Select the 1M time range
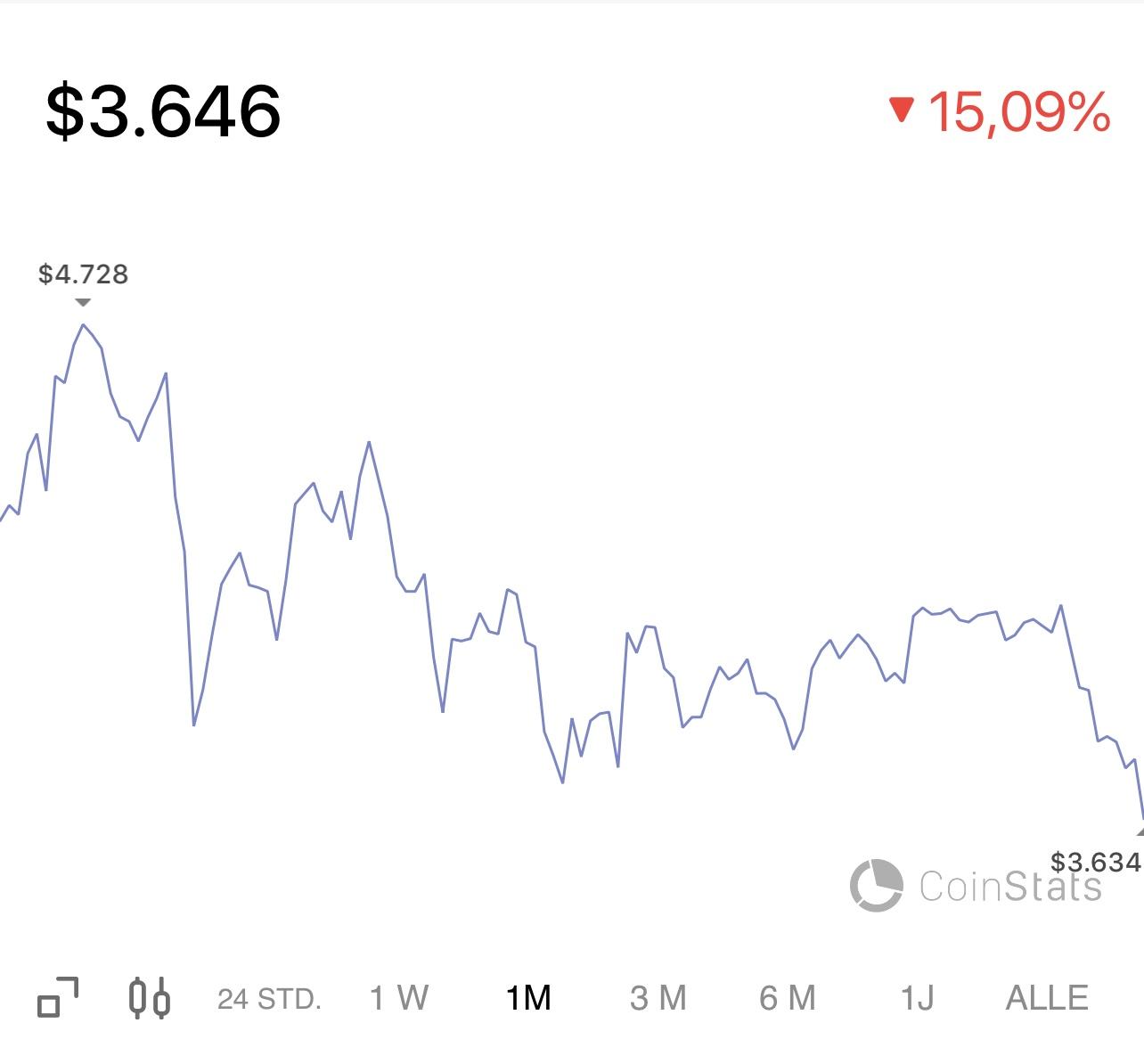The width and height of the screenshot is (1144, 1064). 528,998
